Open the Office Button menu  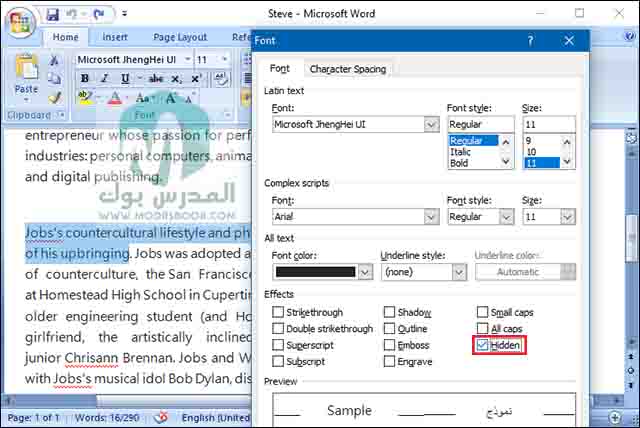(20, 21)
